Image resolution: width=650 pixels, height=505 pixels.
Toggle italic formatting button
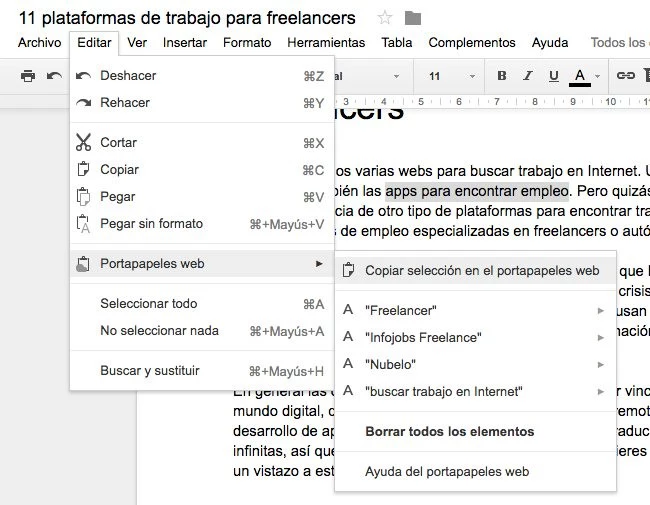tap(528, 76)
